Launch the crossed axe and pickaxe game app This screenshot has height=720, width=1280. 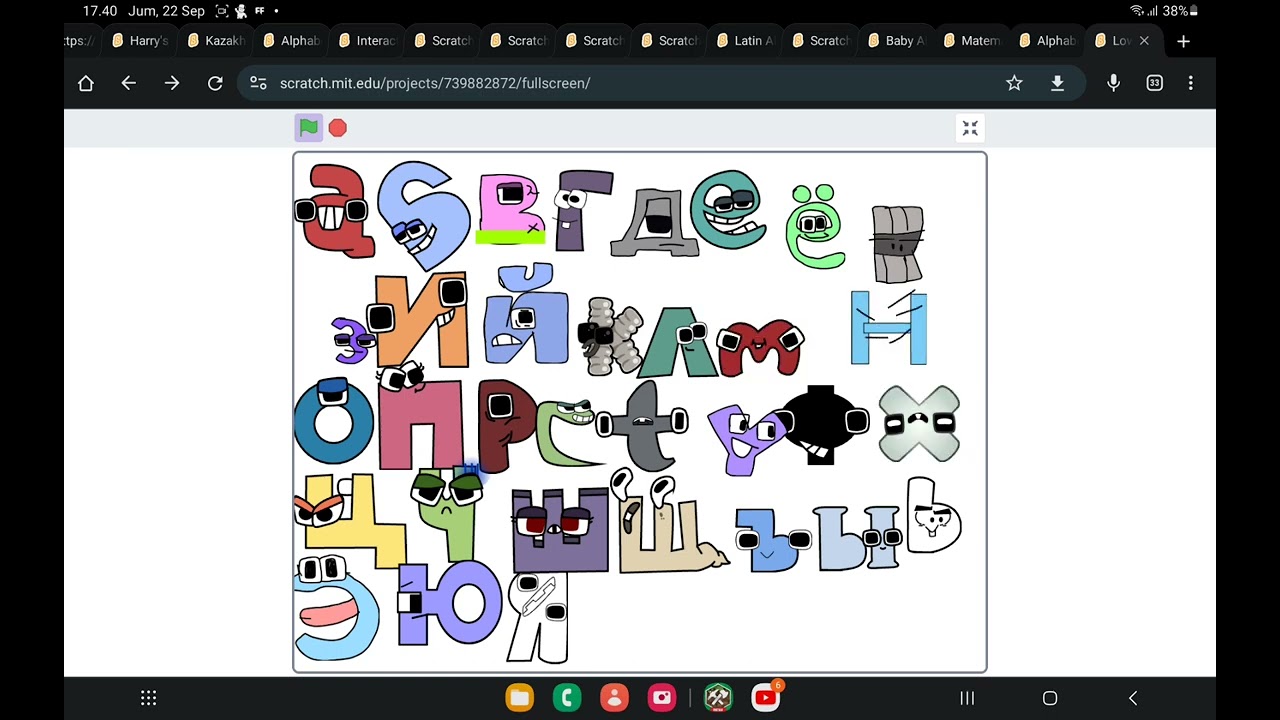(718, 698)
